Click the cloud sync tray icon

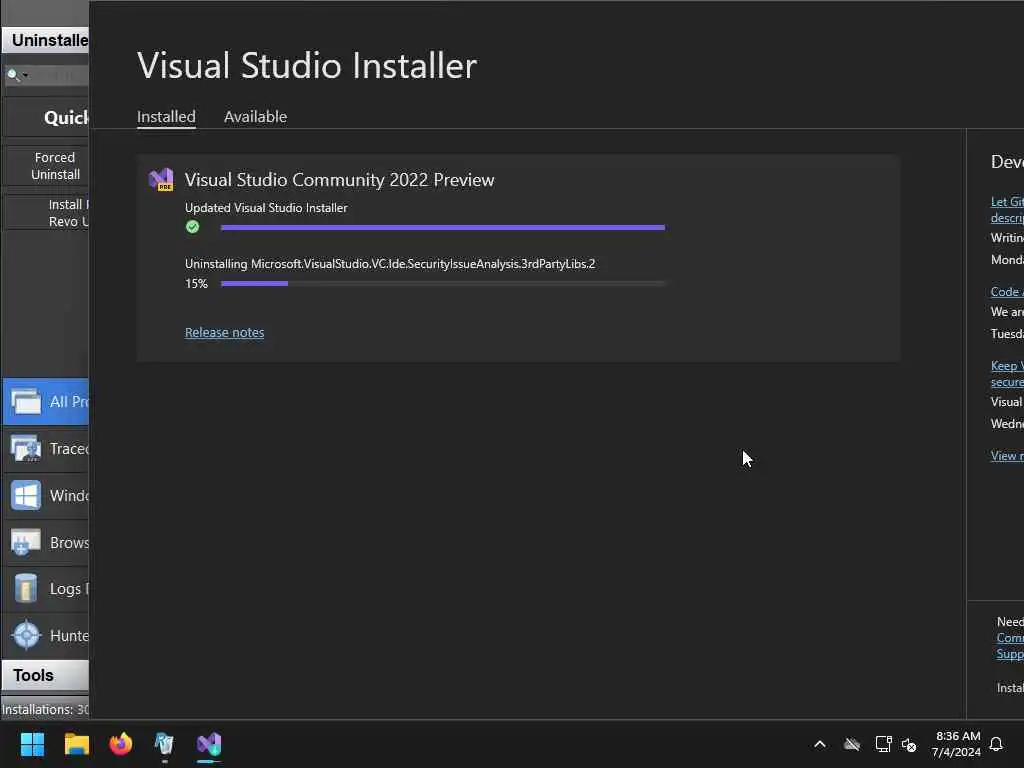coord(852,744)
